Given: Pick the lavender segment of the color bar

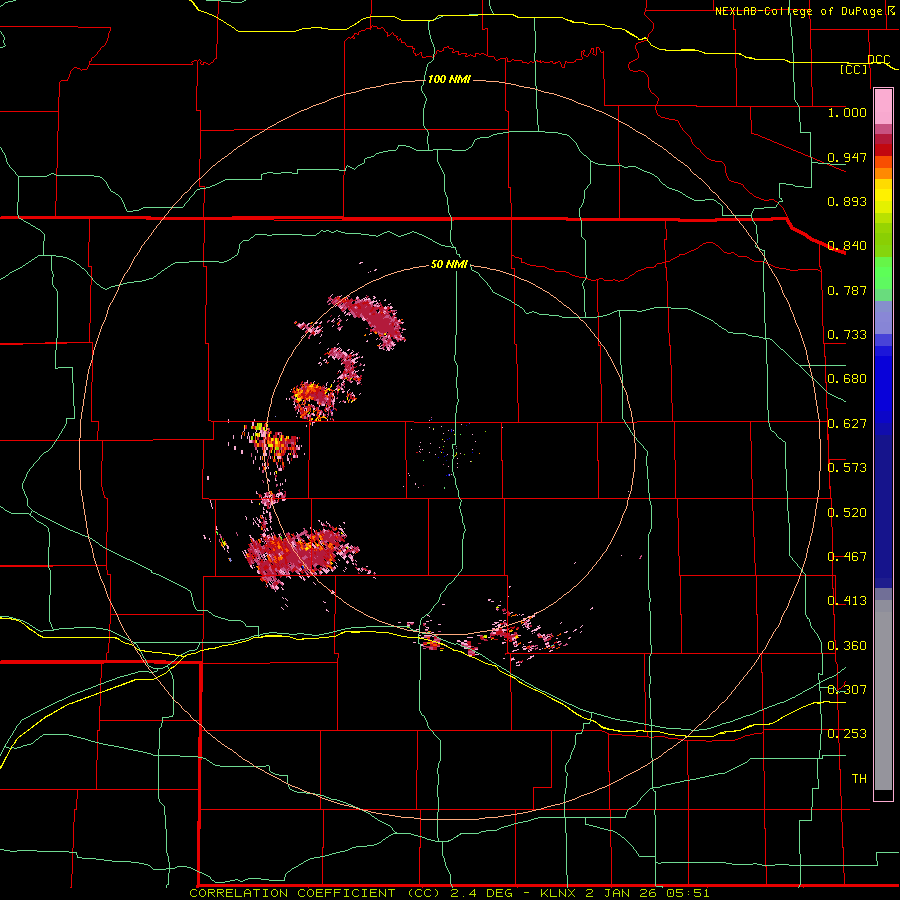Looking at the screenshot, I should click(x=883, y=317).
